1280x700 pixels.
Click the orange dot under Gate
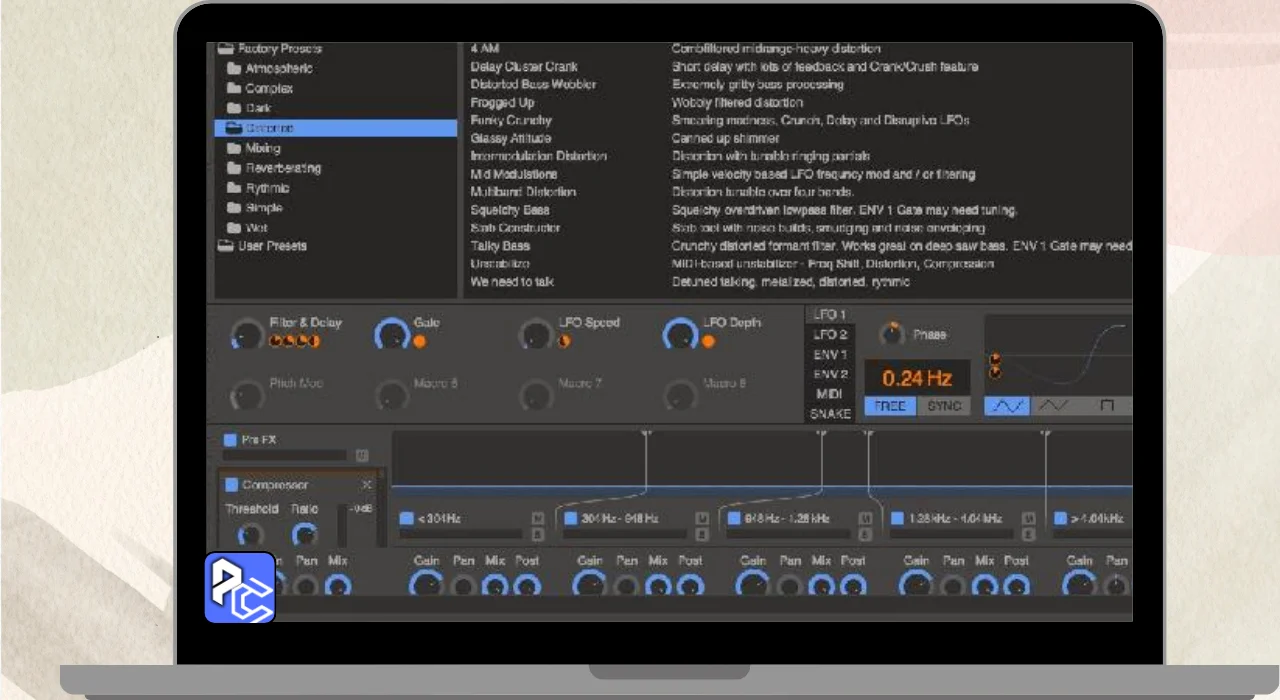(x=419, y=341)
